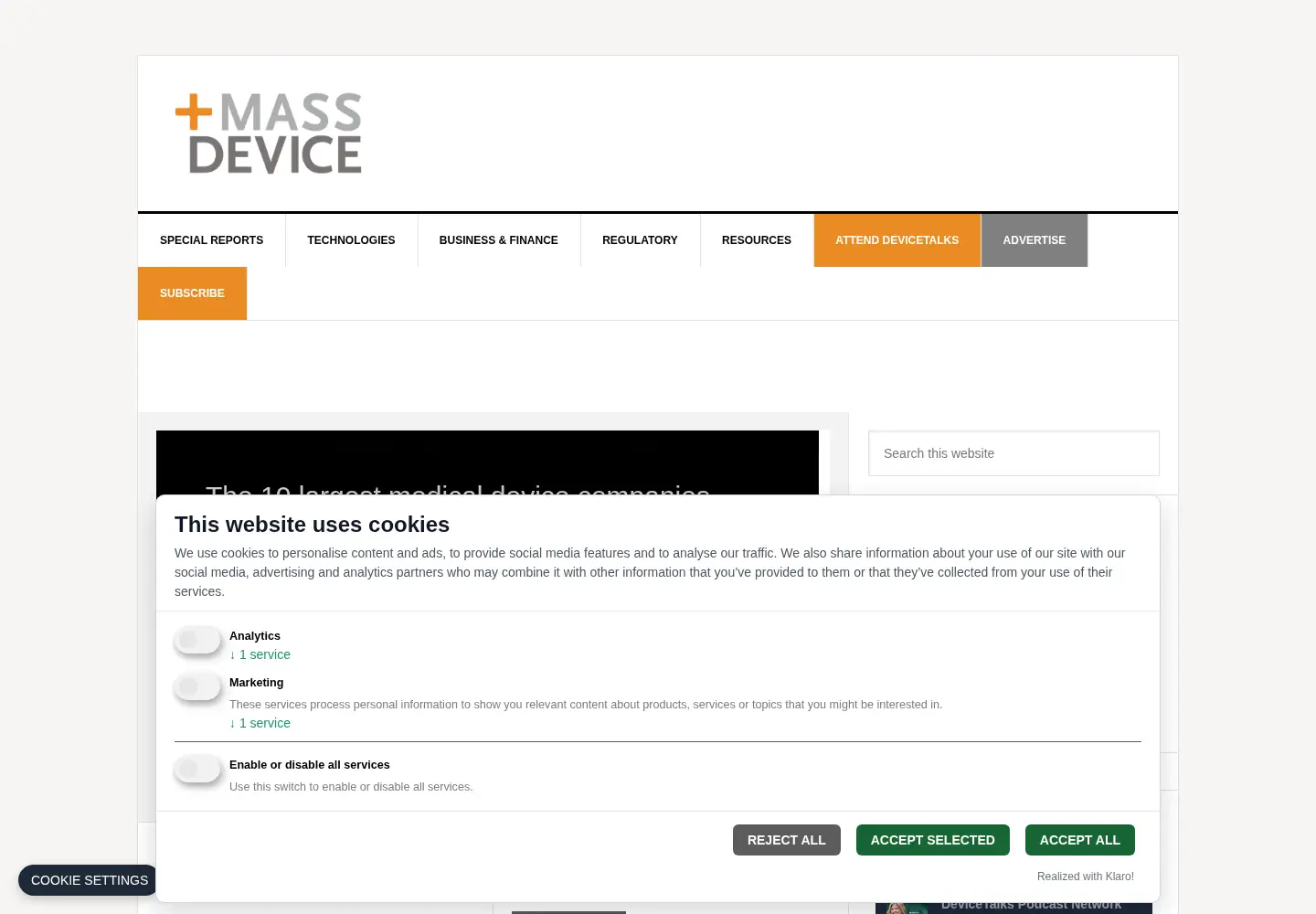
Task: Open the Resources menu
Action: click(x=757, y=240)
